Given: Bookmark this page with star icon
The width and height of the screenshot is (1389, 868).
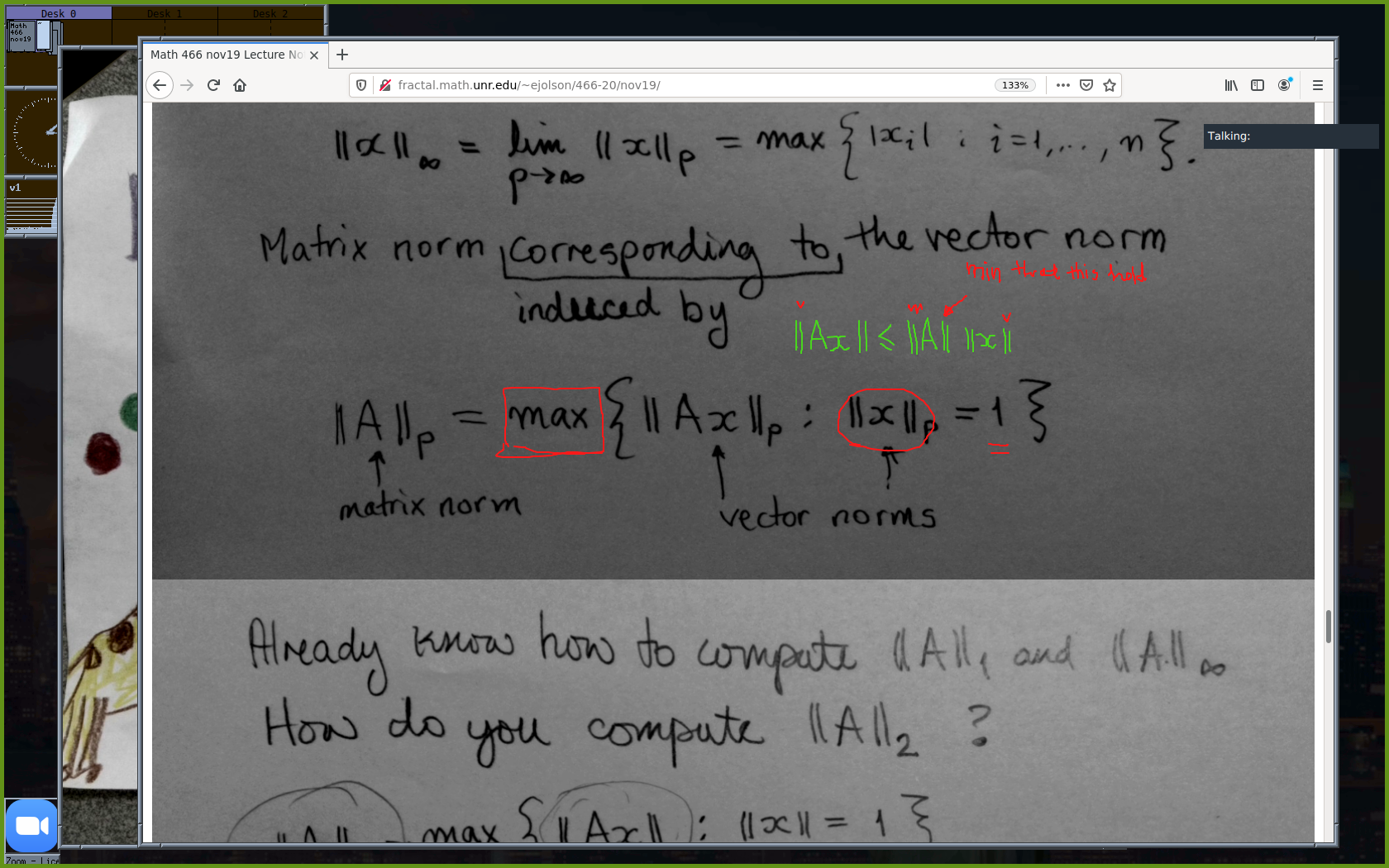Looking at the screenshot, I should point(1110,85).
